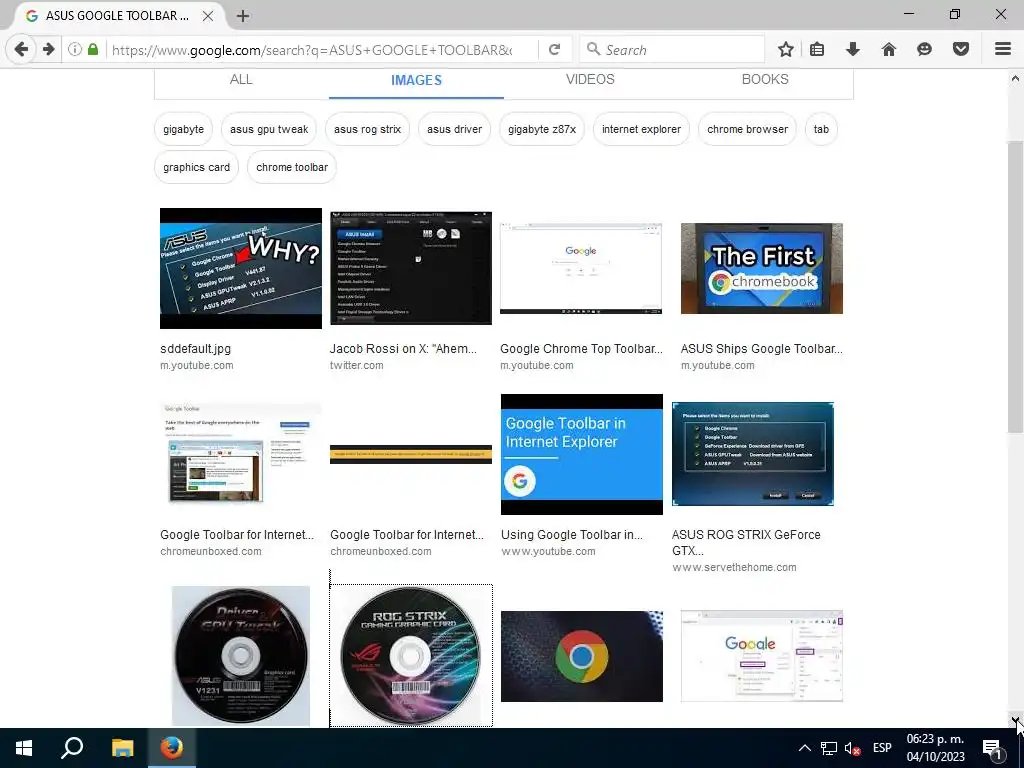The height and width of the screenshot is (768, 1024).
Task: Switch to the ALL results tab
Action: click(241, 80)
